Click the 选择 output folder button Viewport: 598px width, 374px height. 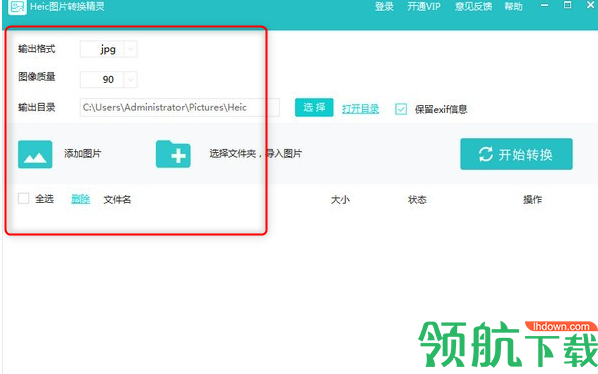pyautogui.click(x=314, y=108)
